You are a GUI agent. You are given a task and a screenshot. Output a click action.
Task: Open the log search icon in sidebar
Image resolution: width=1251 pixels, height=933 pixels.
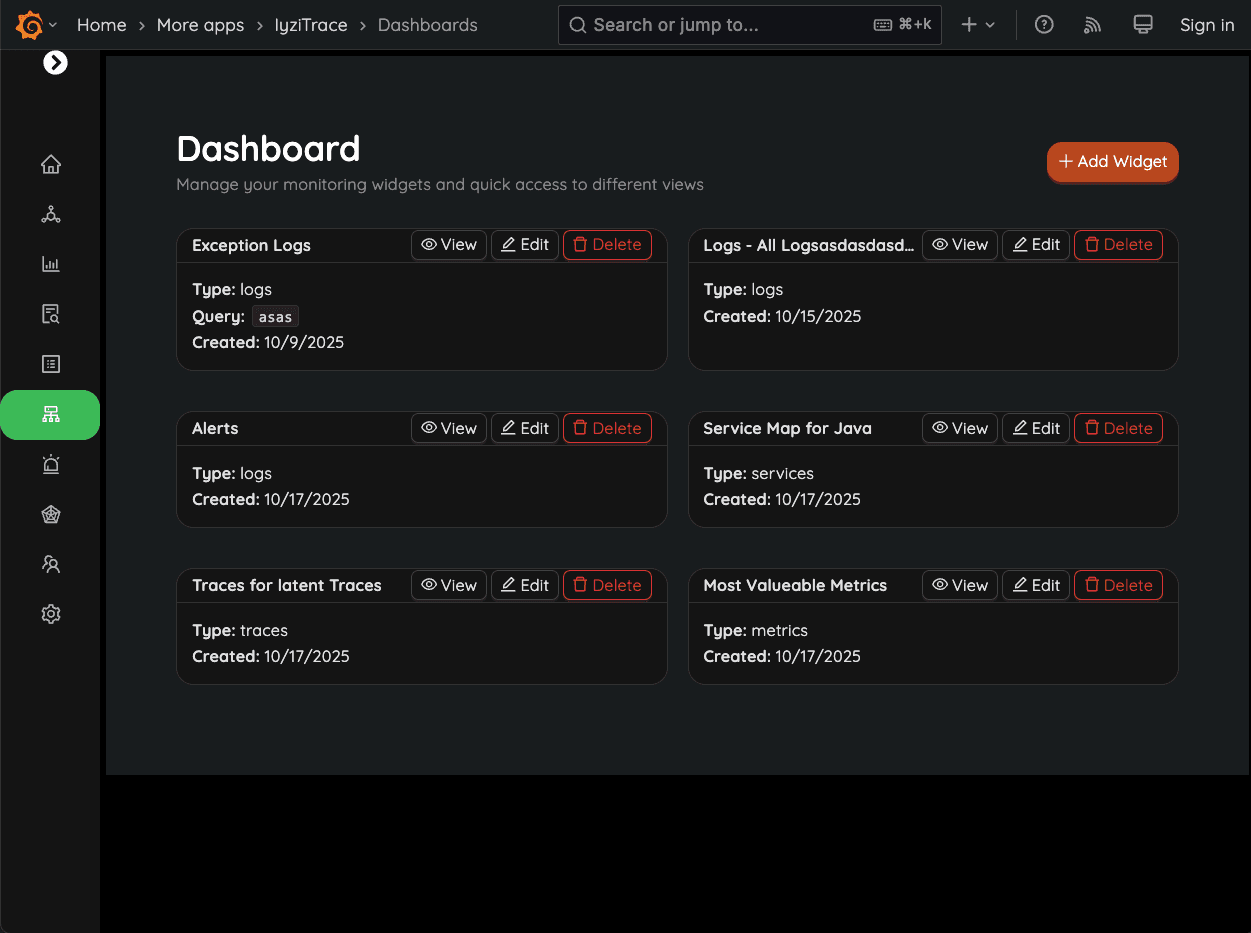point(50,313)
